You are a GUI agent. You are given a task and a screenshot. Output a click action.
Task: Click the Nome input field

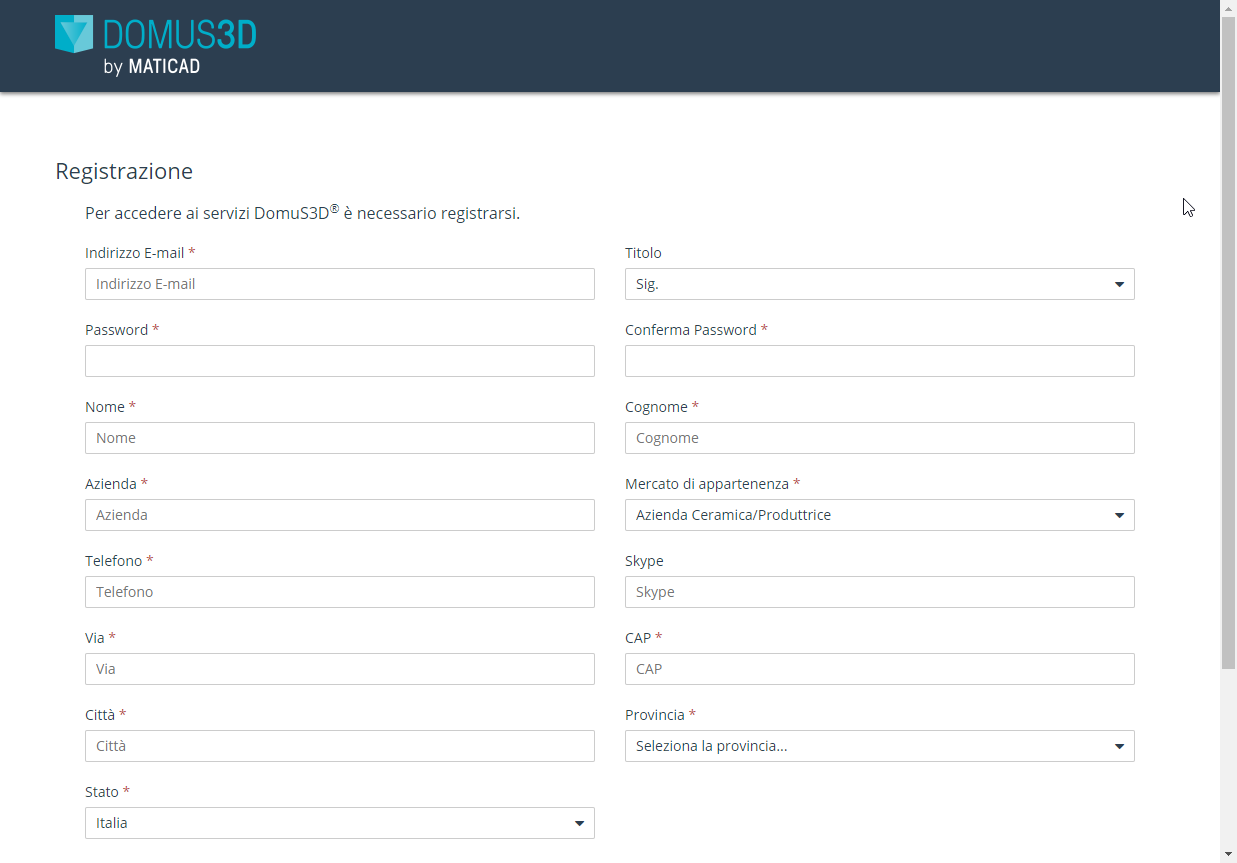[340, 438]
